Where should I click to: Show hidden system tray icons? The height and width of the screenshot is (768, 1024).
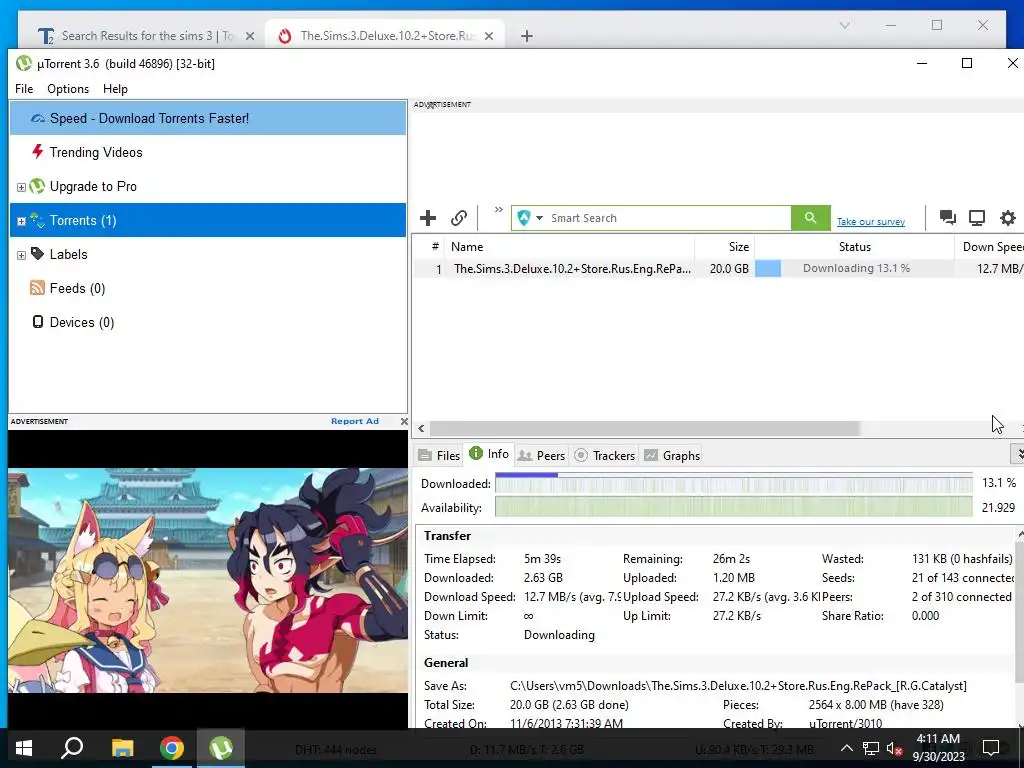tap(846, 748)
